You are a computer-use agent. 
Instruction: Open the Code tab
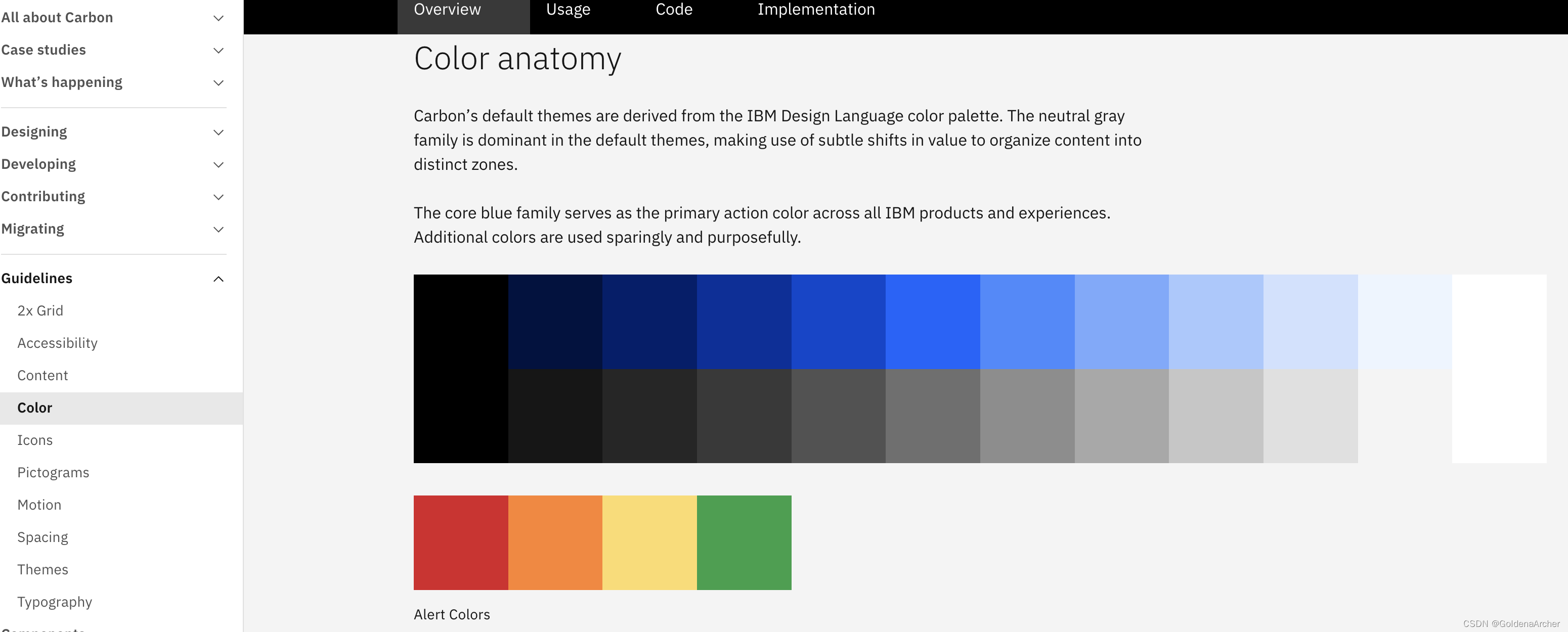[674, 10]
